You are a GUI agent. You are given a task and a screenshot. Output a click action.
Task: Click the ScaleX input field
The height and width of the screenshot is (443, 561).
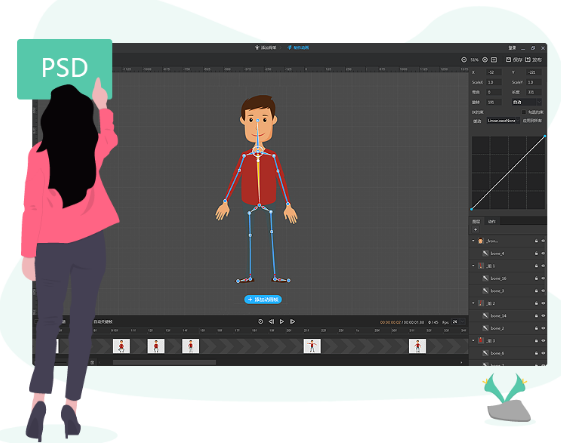click(493, 82)
